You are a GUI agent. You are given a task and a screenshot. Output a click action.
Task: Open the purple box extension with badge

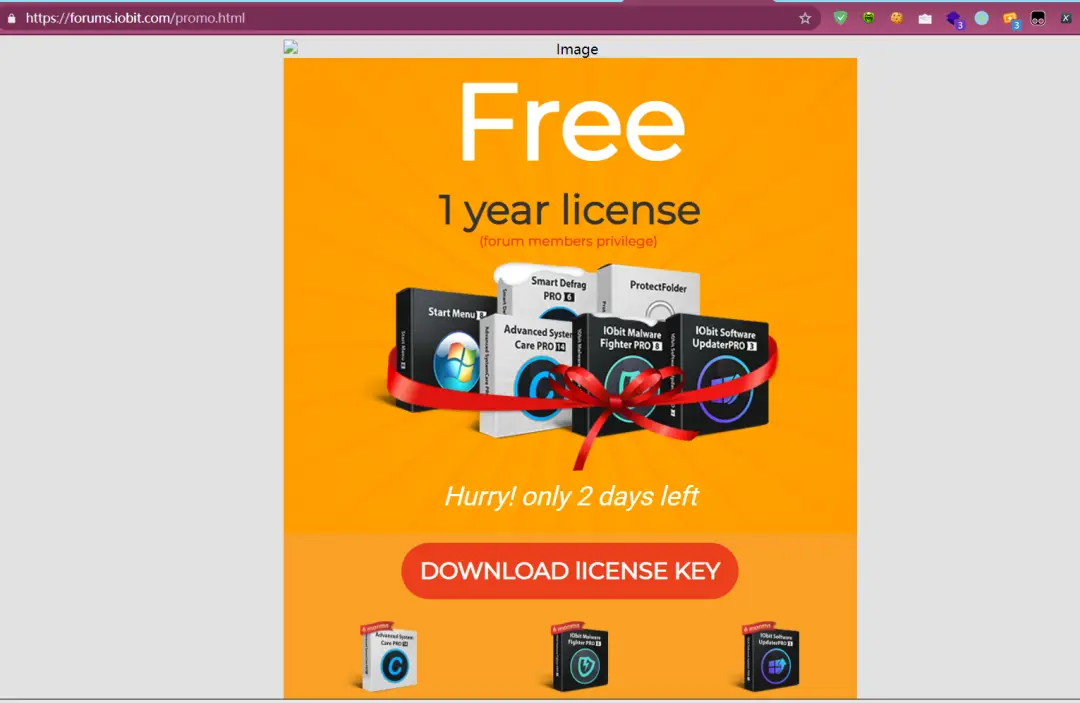[955, 19]
